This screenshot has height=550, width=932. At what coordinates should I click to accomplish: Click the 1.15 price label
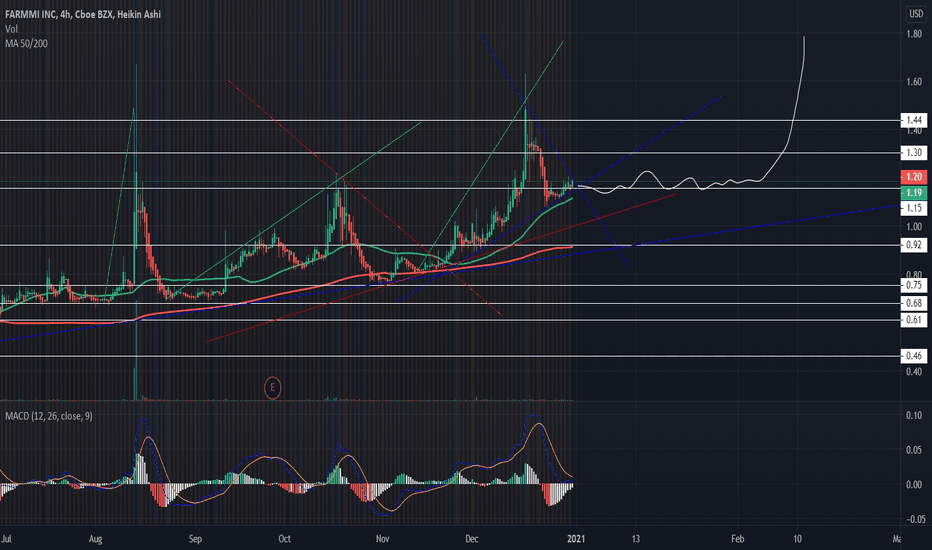(914, 208)
